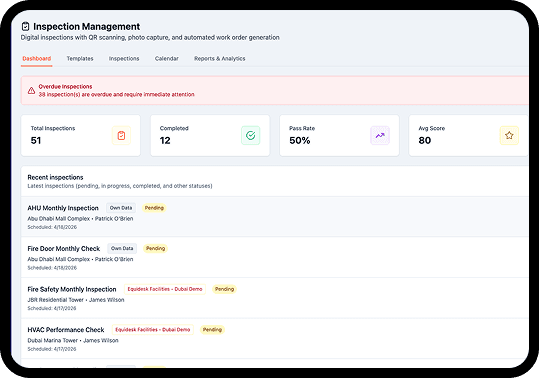The image size is (539, 378).
Task: Open the Calendar tab
Action: click(x=166, y=58)
